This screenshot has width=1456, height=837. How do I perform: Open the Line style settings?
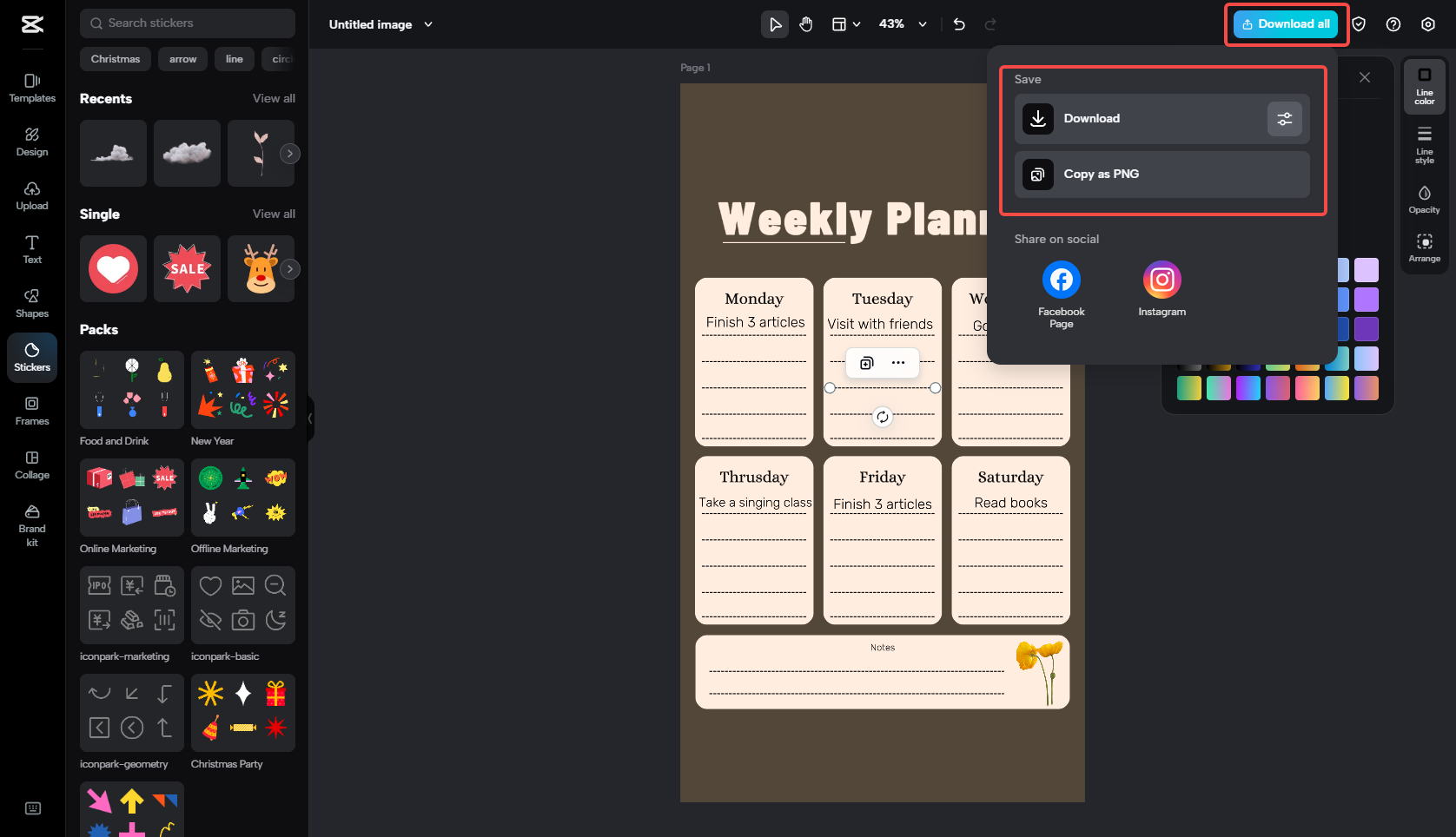[1424, 142]
